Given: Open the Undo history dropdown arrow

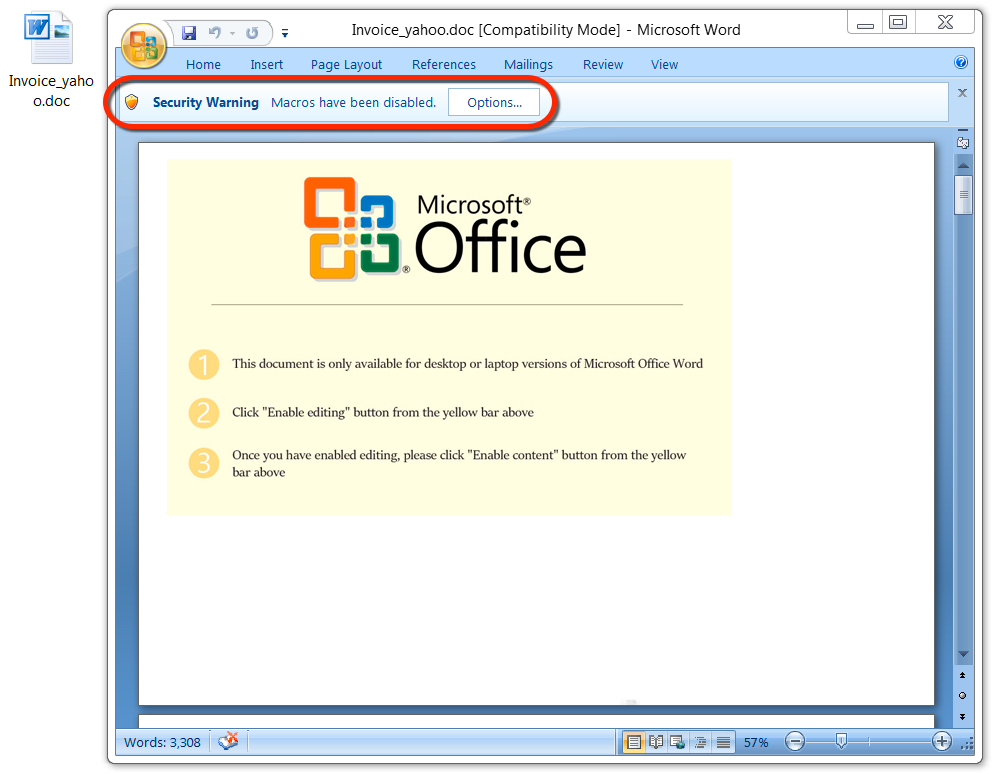Looking at the screenshot, I should 232,33.
